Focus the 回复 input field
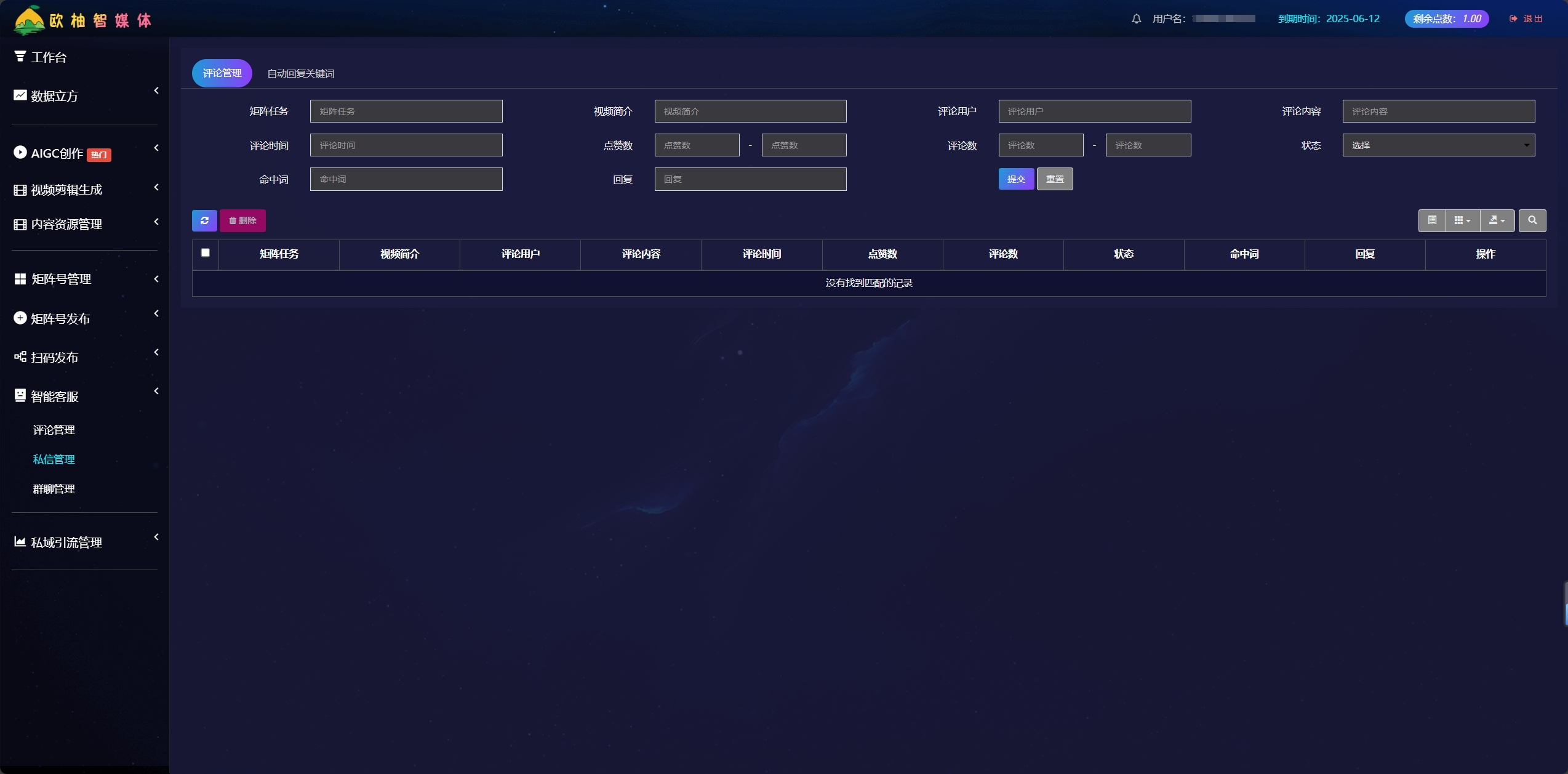 [x=751, y=179]
